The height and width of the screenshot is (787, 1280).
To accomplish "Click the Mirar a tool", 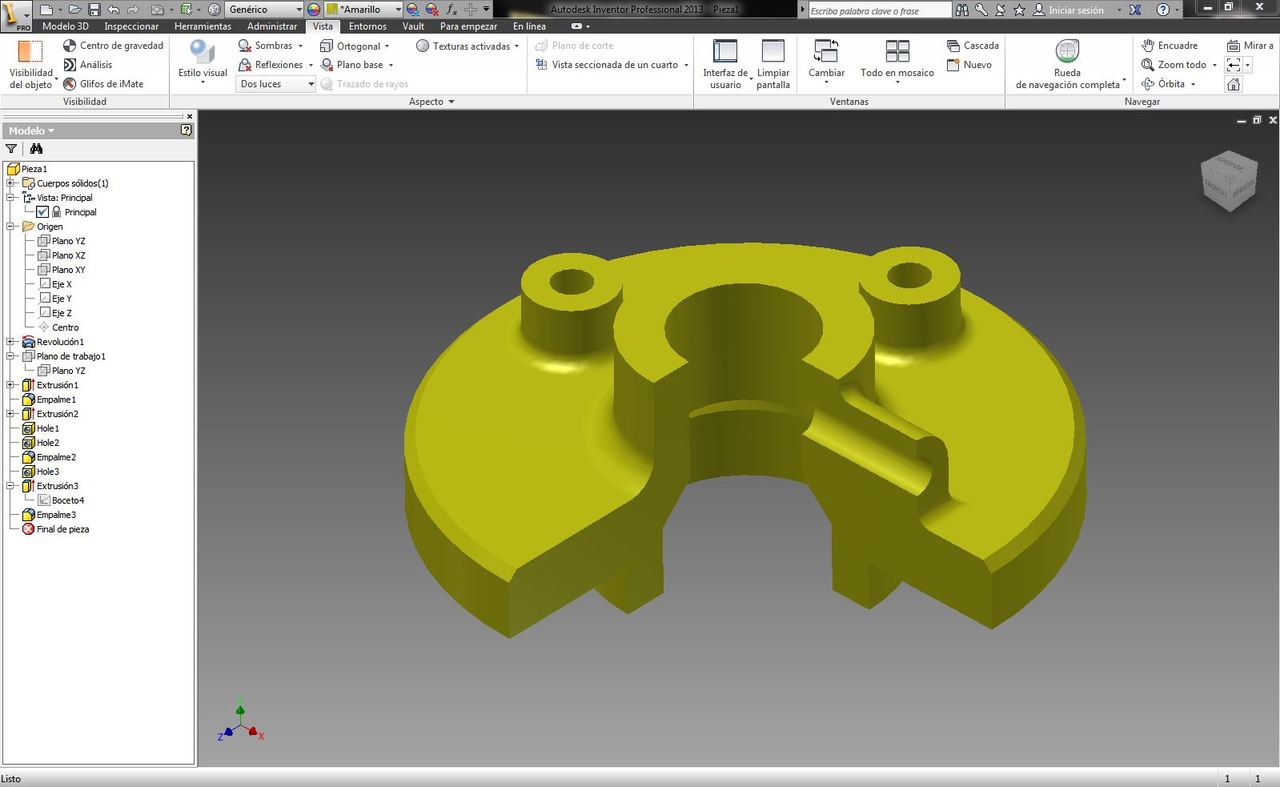I will (1250, 46).
